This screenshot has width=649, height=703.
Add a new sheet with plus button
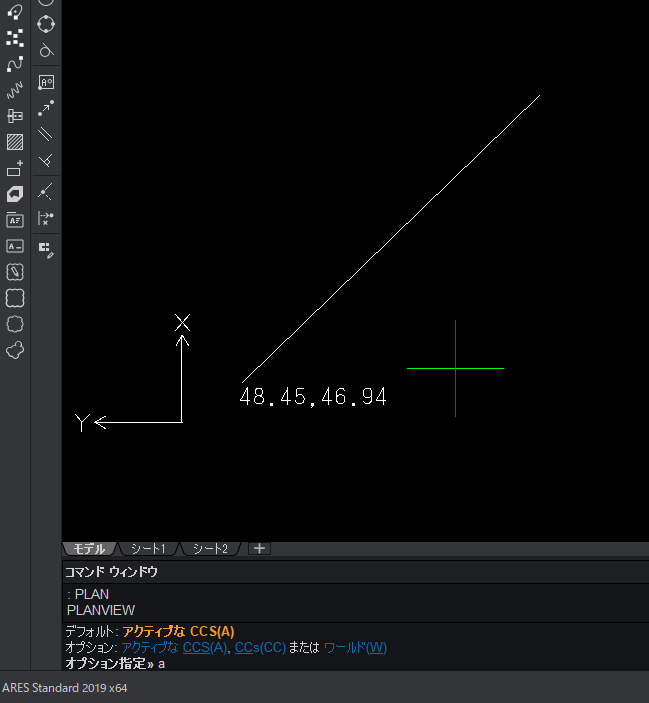point(260,548)
